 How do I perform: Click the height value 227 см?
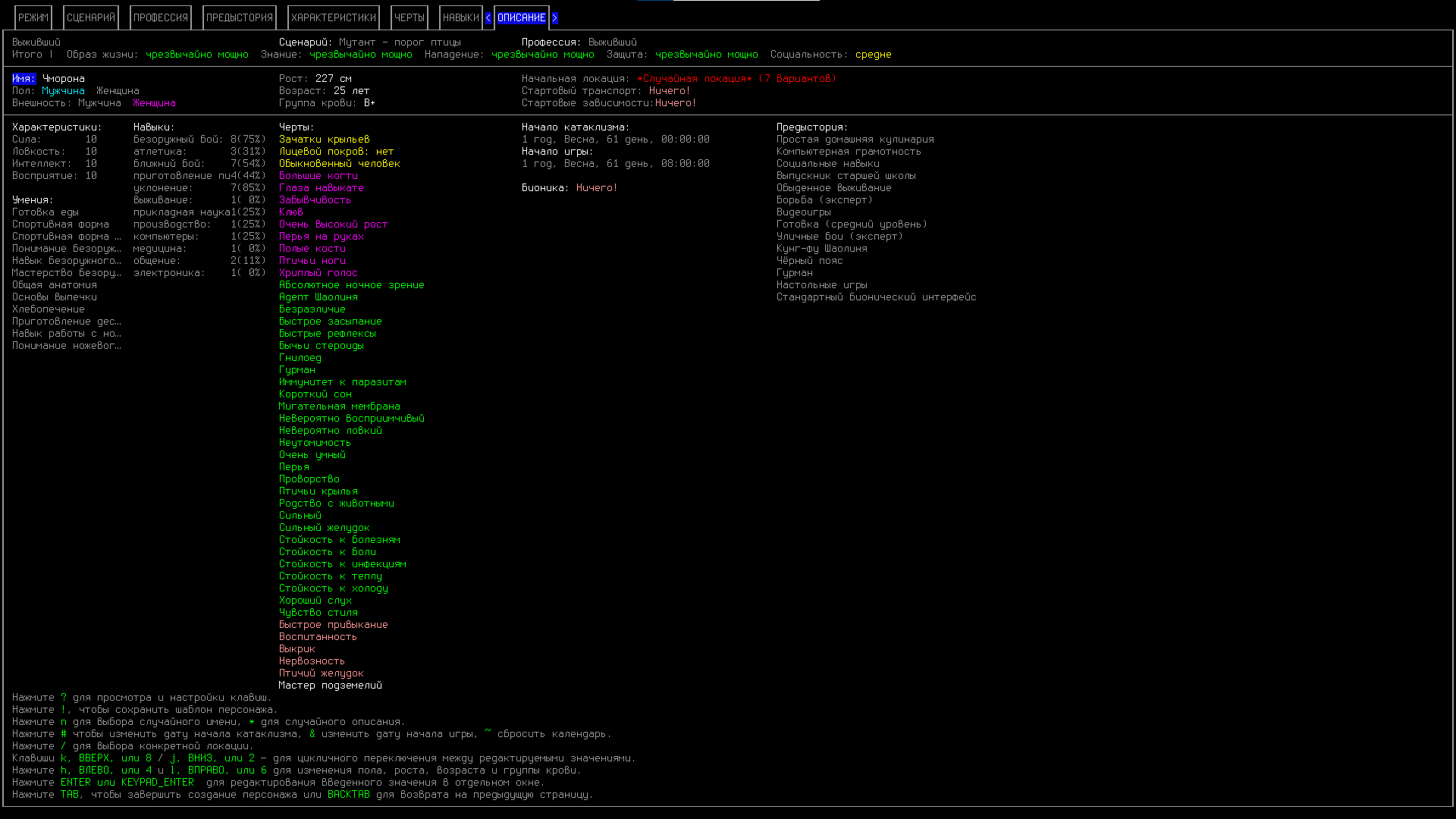coord(334,79)
